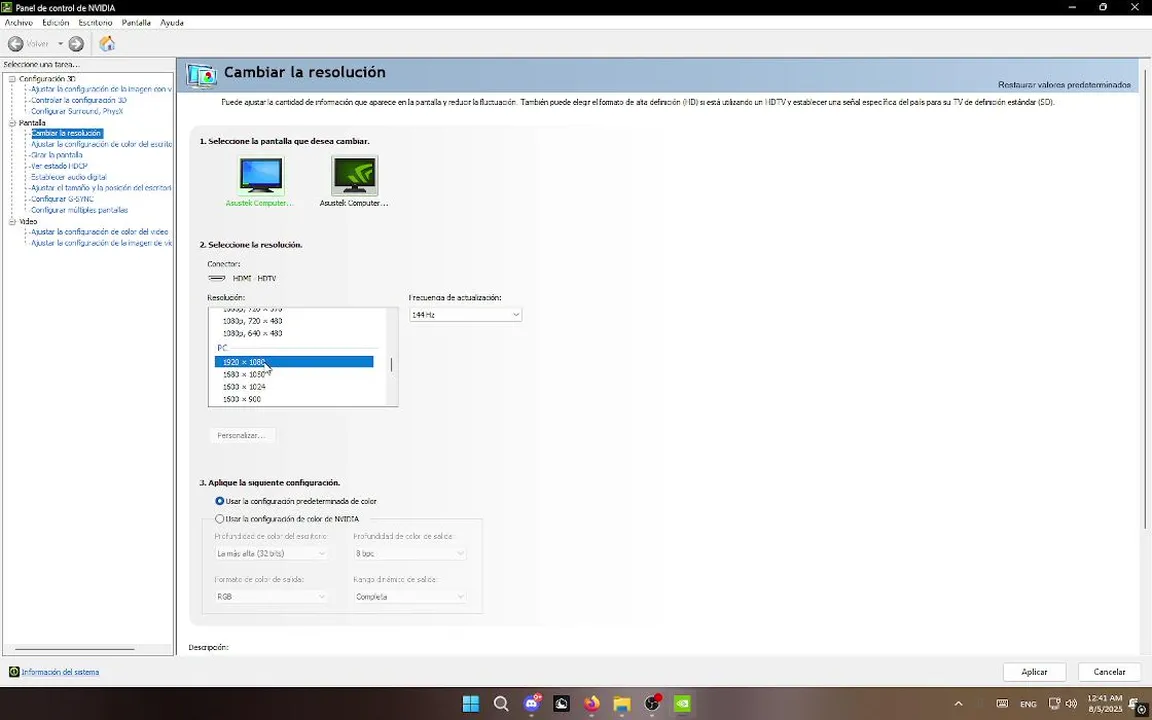
Task: Open the network tray icon
Action: (x=1054, y=704)
